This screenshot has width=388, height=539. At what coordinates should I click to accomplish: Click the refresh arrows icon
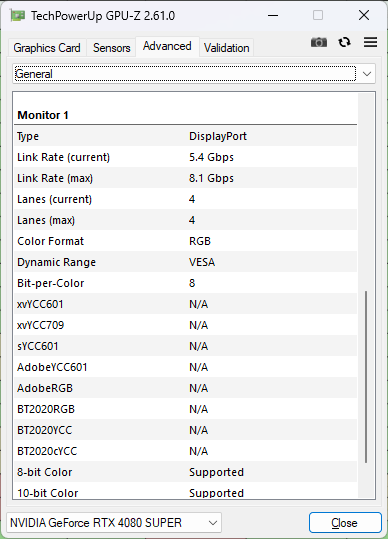coord(344,42)
